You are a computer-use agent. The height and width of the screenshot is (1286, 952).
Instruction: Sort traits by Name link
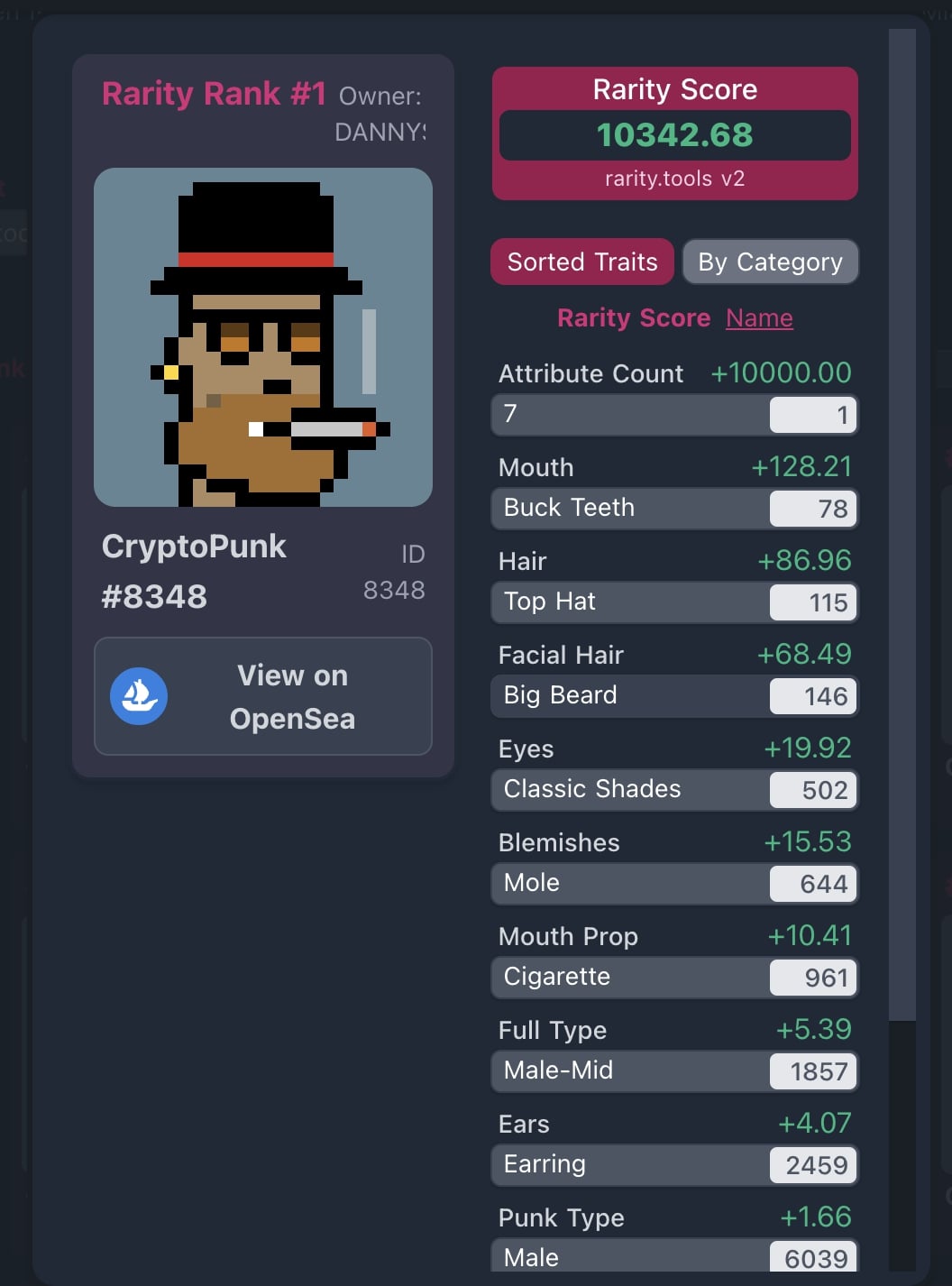click(759, 318)
